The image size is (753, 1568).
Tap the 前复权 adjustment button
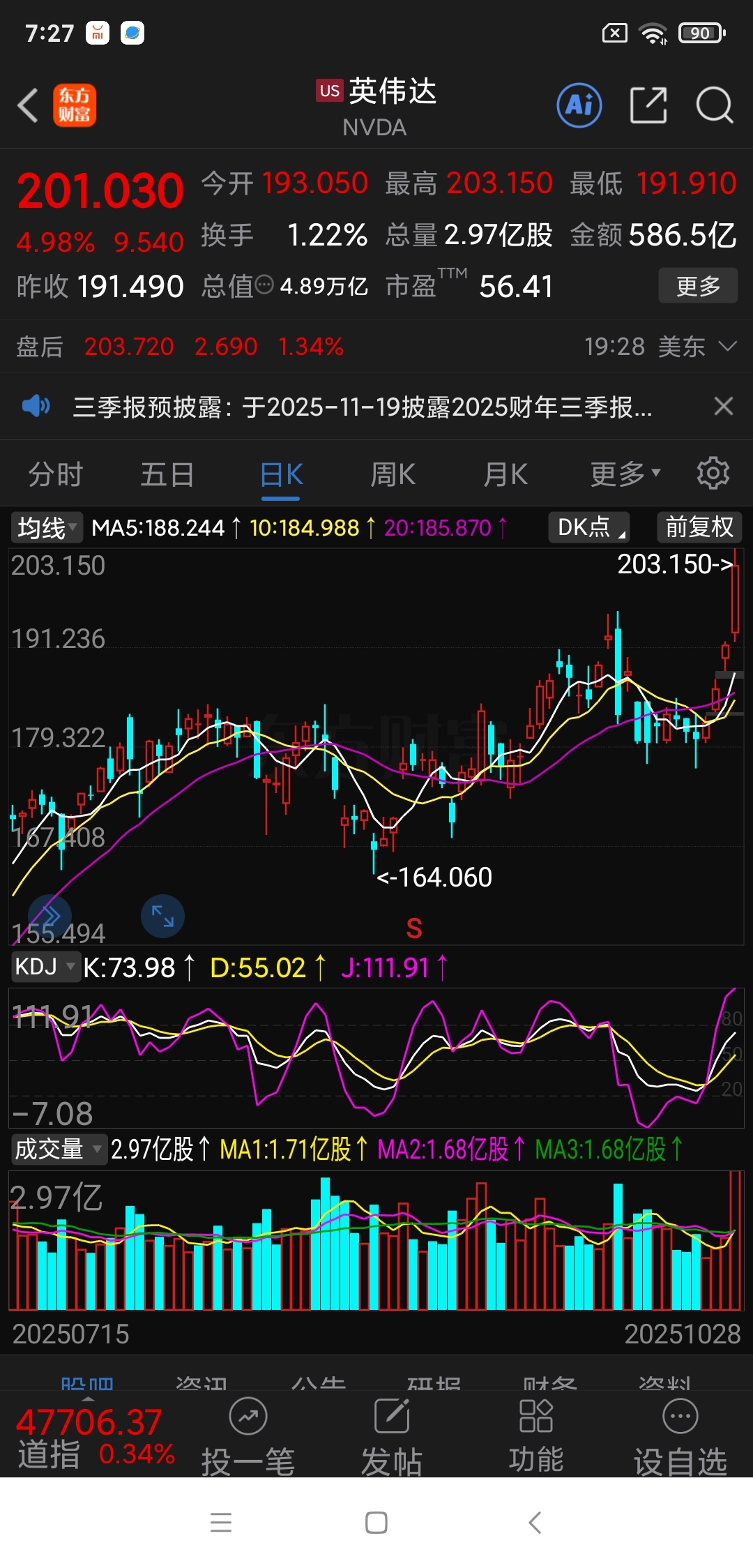(699, 527)
